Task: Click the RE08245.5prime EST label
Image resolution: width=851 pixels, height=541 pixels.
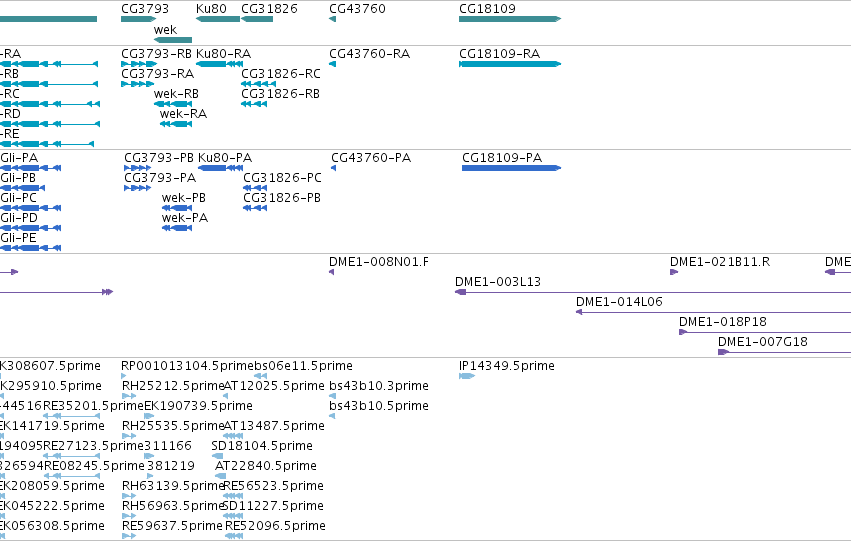Action: tap(94, 467)
